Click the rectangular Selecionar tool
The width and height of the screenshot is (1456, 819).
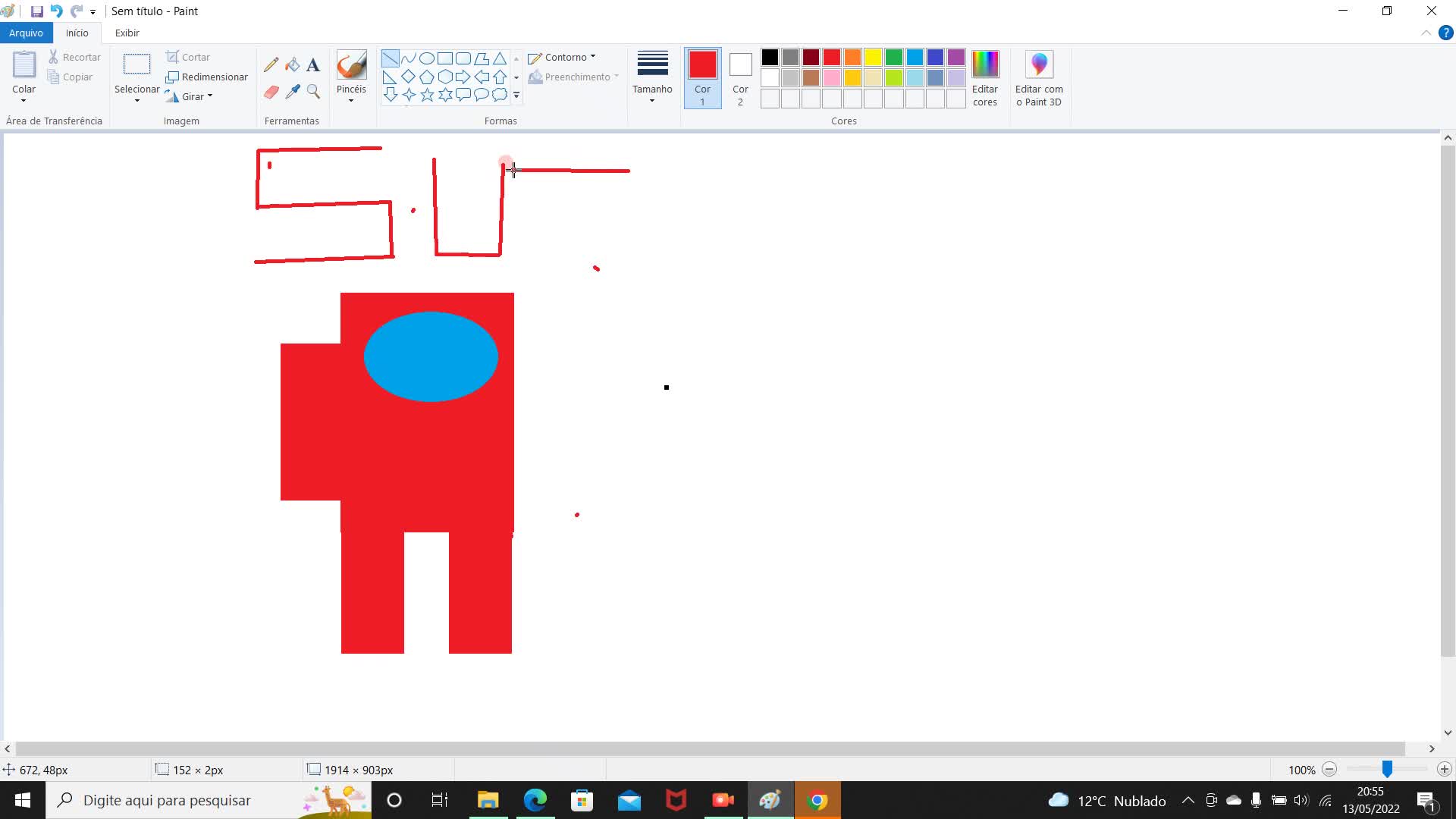[x=136, y=64]
